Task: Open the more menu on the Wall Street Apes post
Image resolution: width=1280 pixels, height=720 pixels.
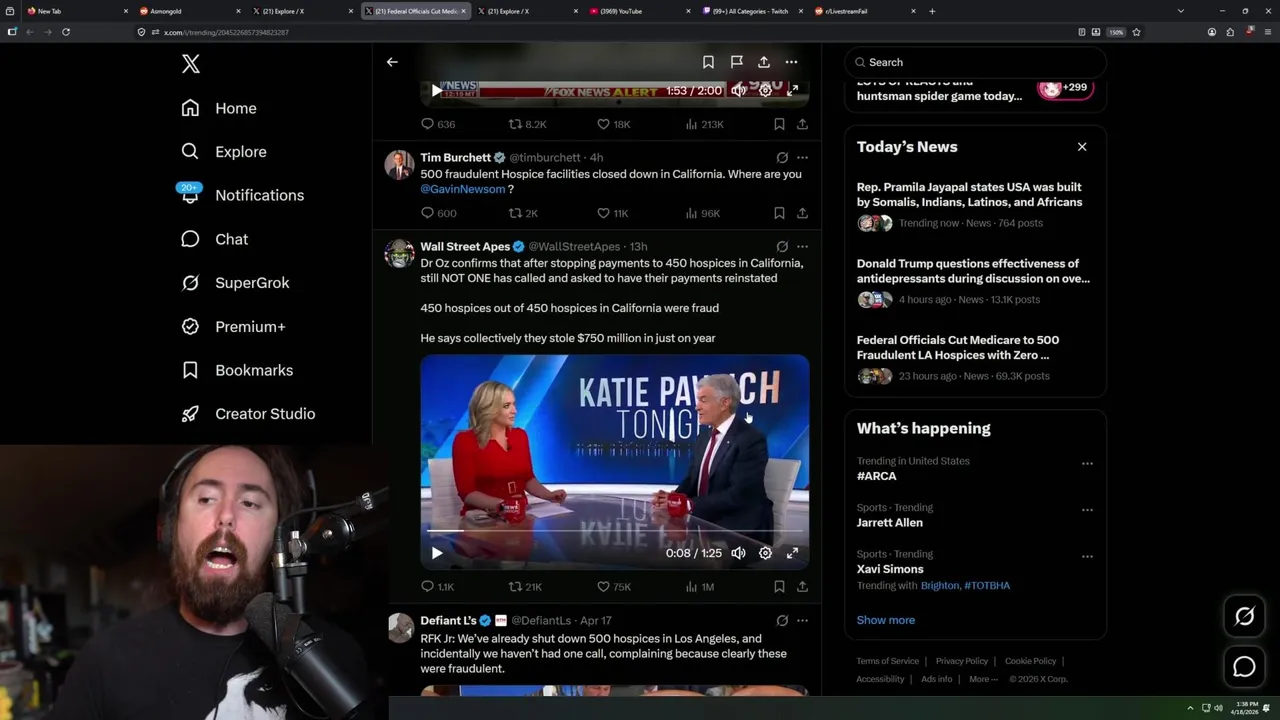Action: 802,246
